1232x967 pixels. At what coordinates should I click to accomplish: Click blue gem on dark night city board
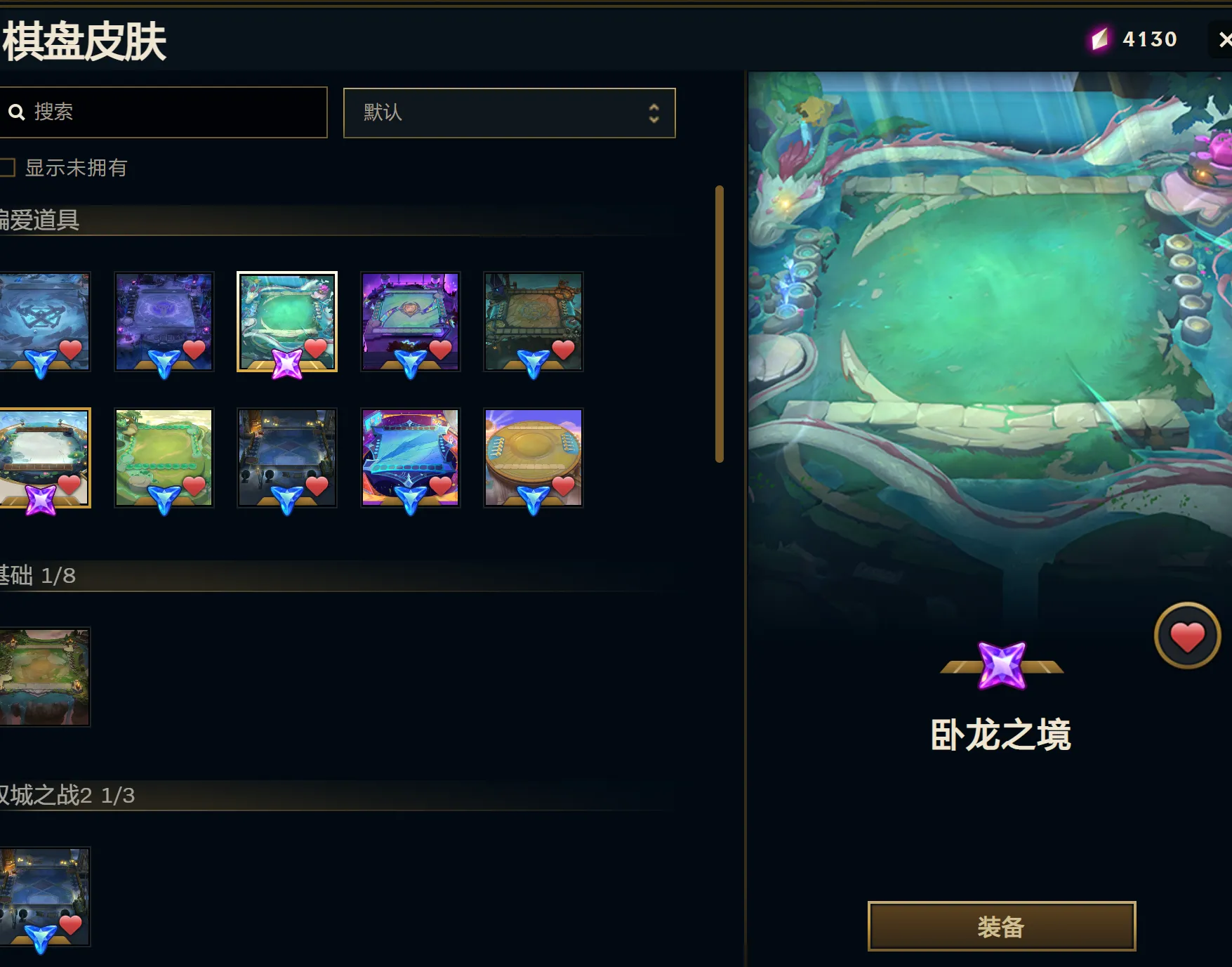(287, 500)
